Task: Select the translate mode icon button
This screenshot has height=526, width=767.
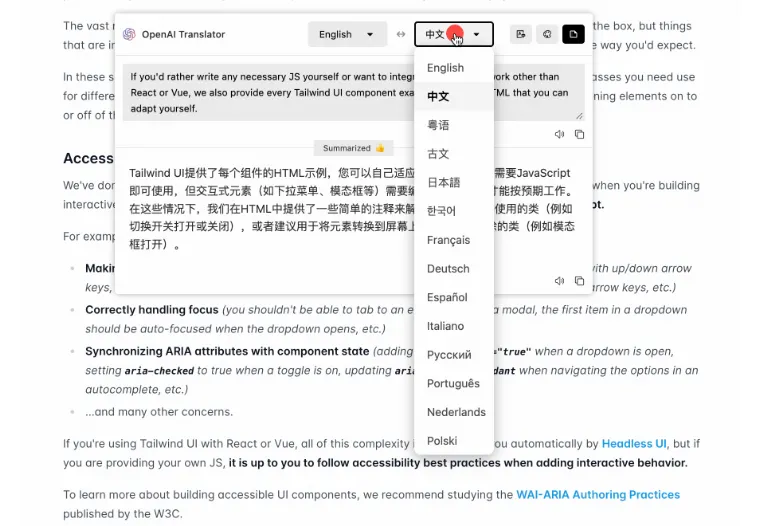Action: point(521,34)
